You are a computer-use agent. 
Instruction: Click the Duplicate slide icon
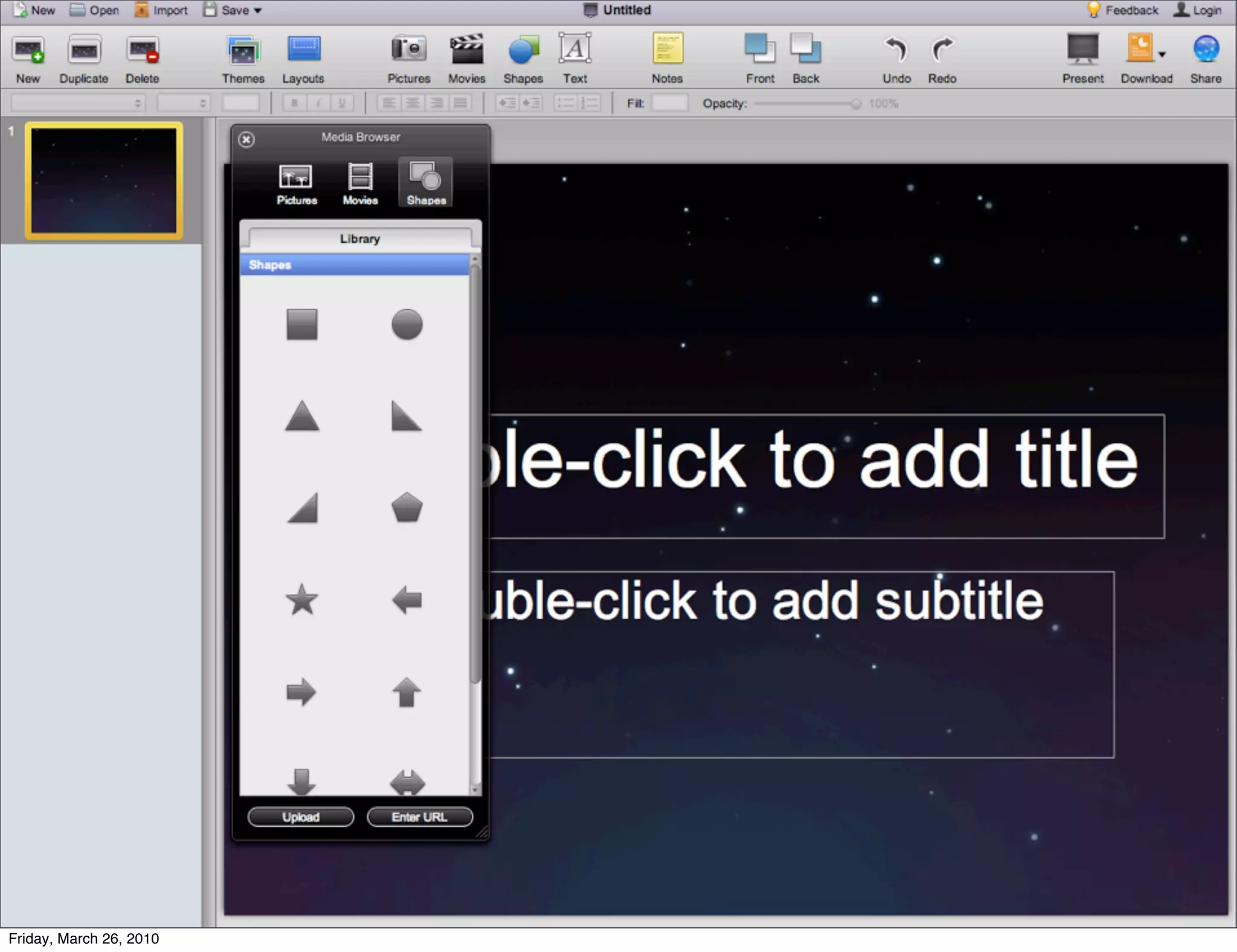(x=84, y=51)
